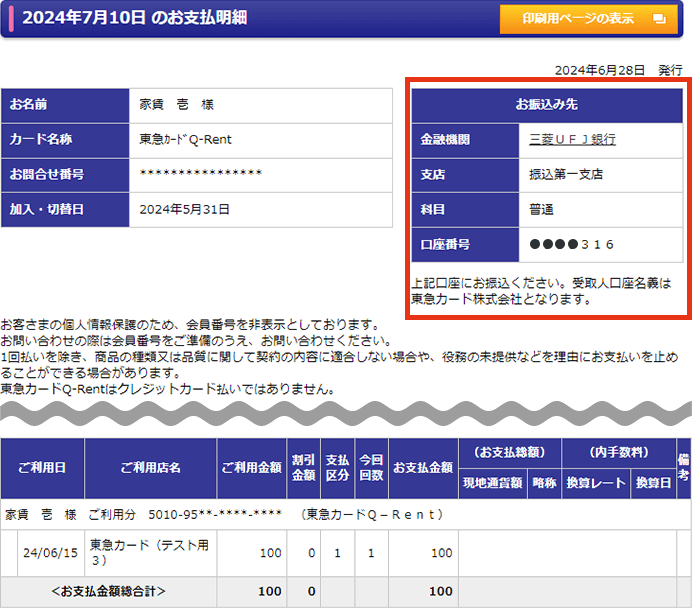Click the 印刷用ページの表示 button
Screen dimensions: 692x608
592,19
